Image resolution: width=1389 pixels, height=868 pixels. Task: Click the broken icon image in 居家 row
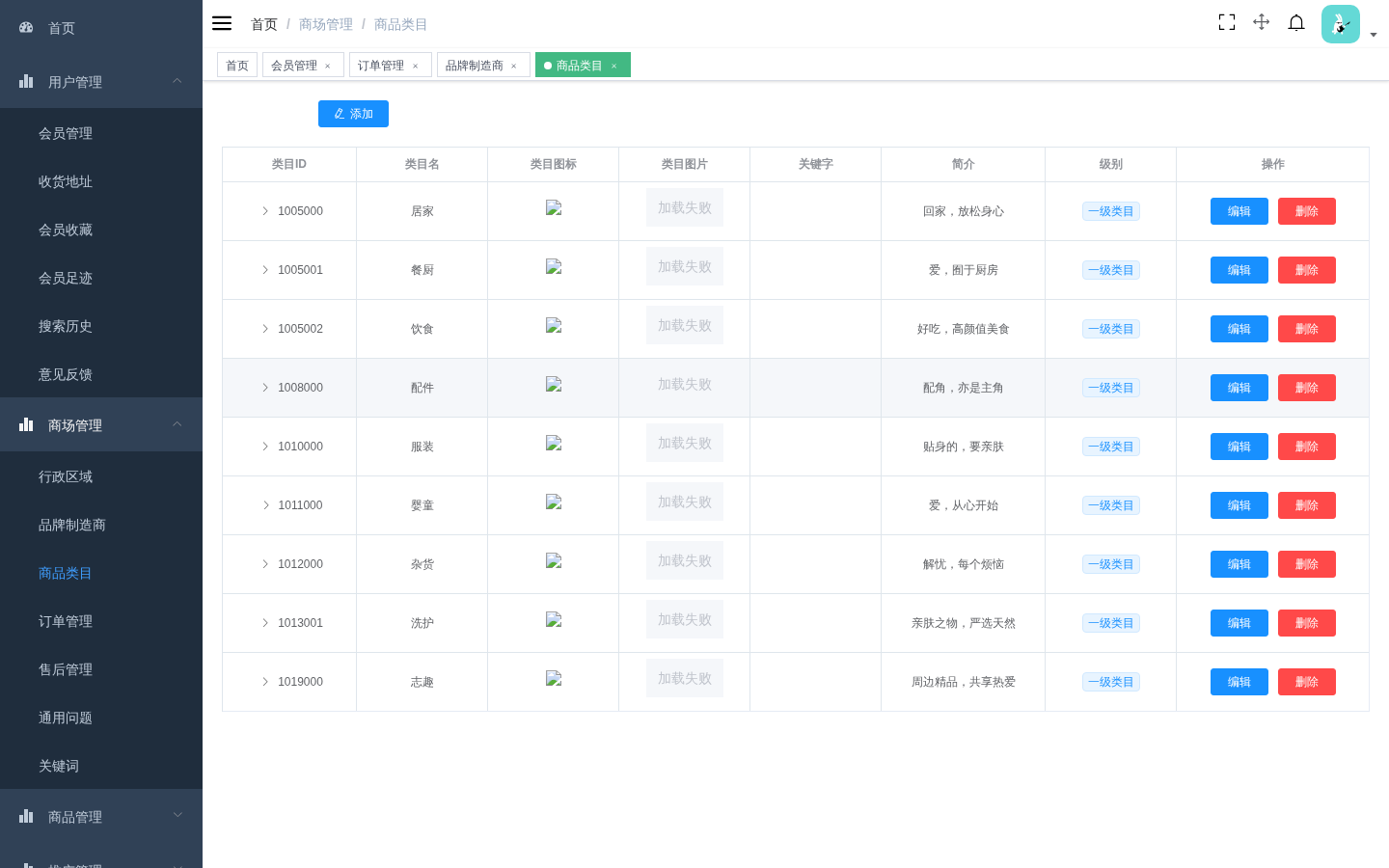[554, 207]
